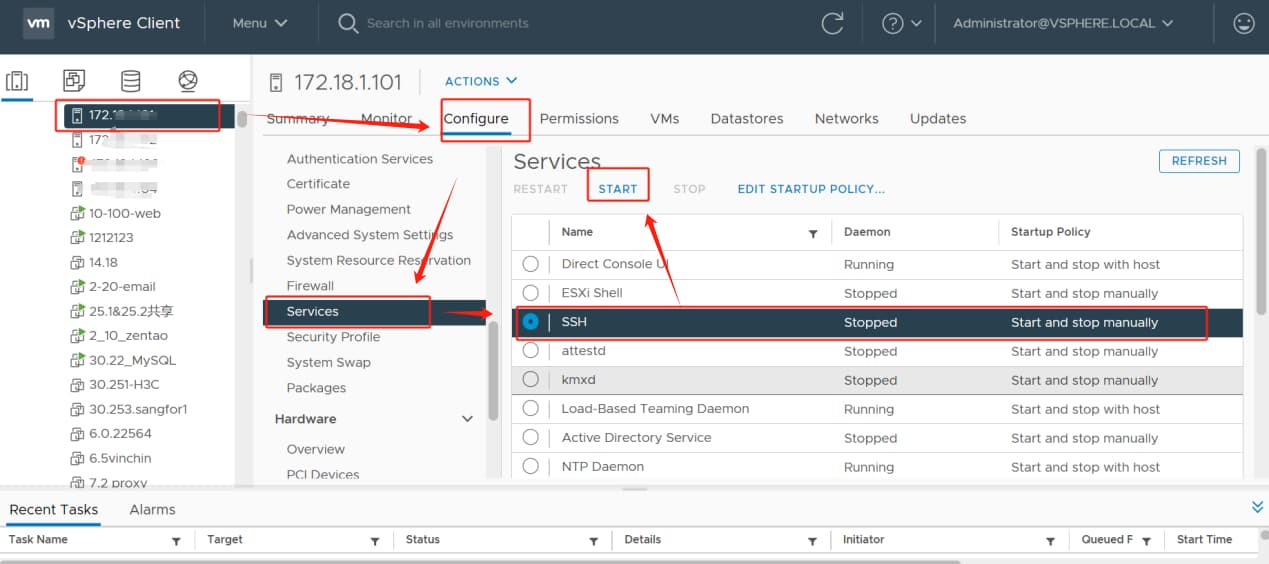Open the Permissions tab
This screenshot has height=564, width=1269.
coord(579,118)
